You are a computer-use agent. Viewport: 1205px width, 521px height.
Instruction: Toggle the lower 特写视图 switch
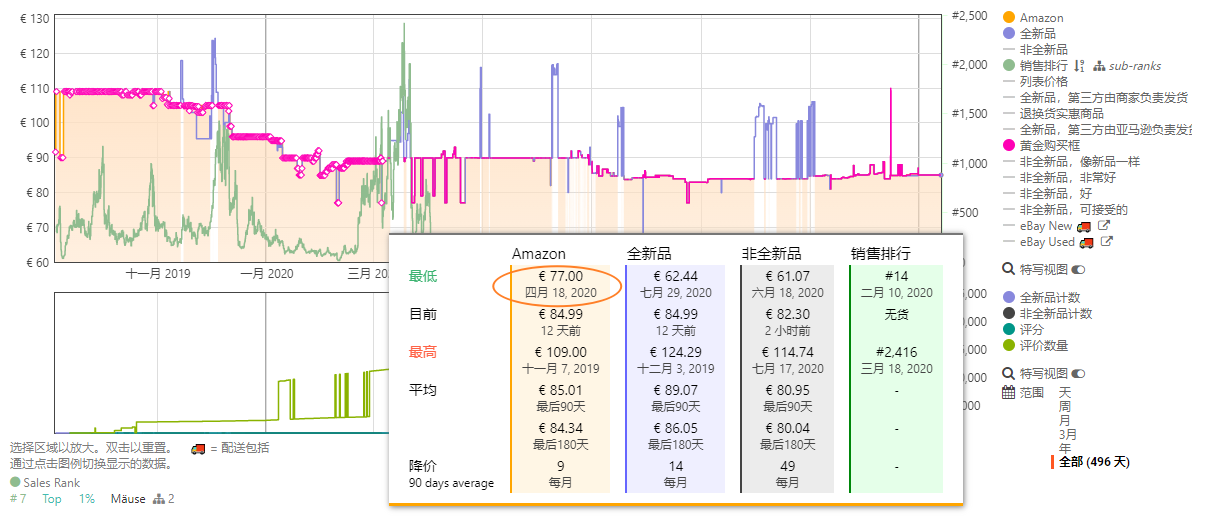pos(1078,374)
